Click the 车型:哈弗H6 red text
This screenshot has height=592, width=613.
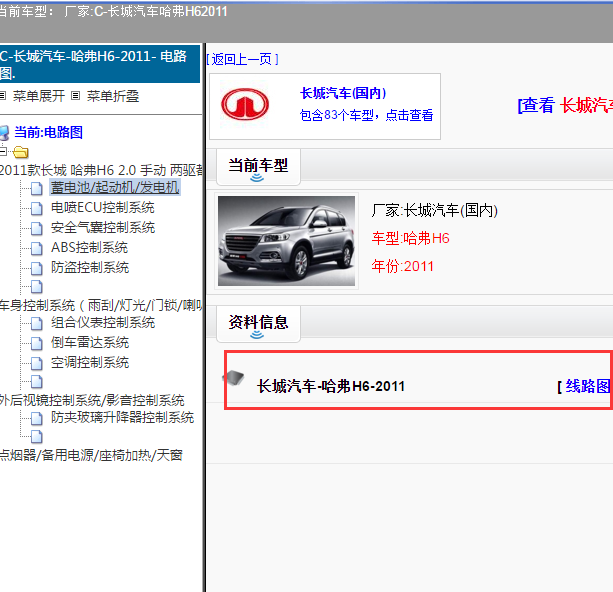pyautogui.click(x=410, y=238)
